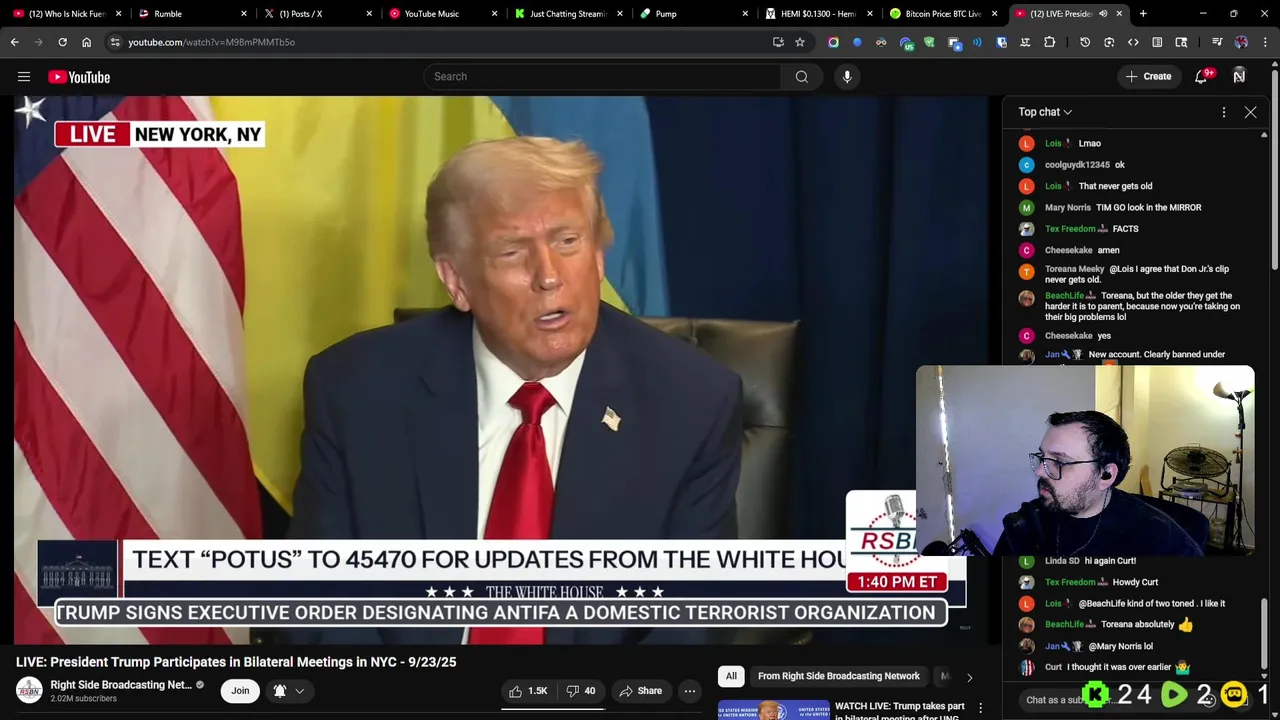Click the browser home button
This screenshot has width=1280, height=720.
86,42
